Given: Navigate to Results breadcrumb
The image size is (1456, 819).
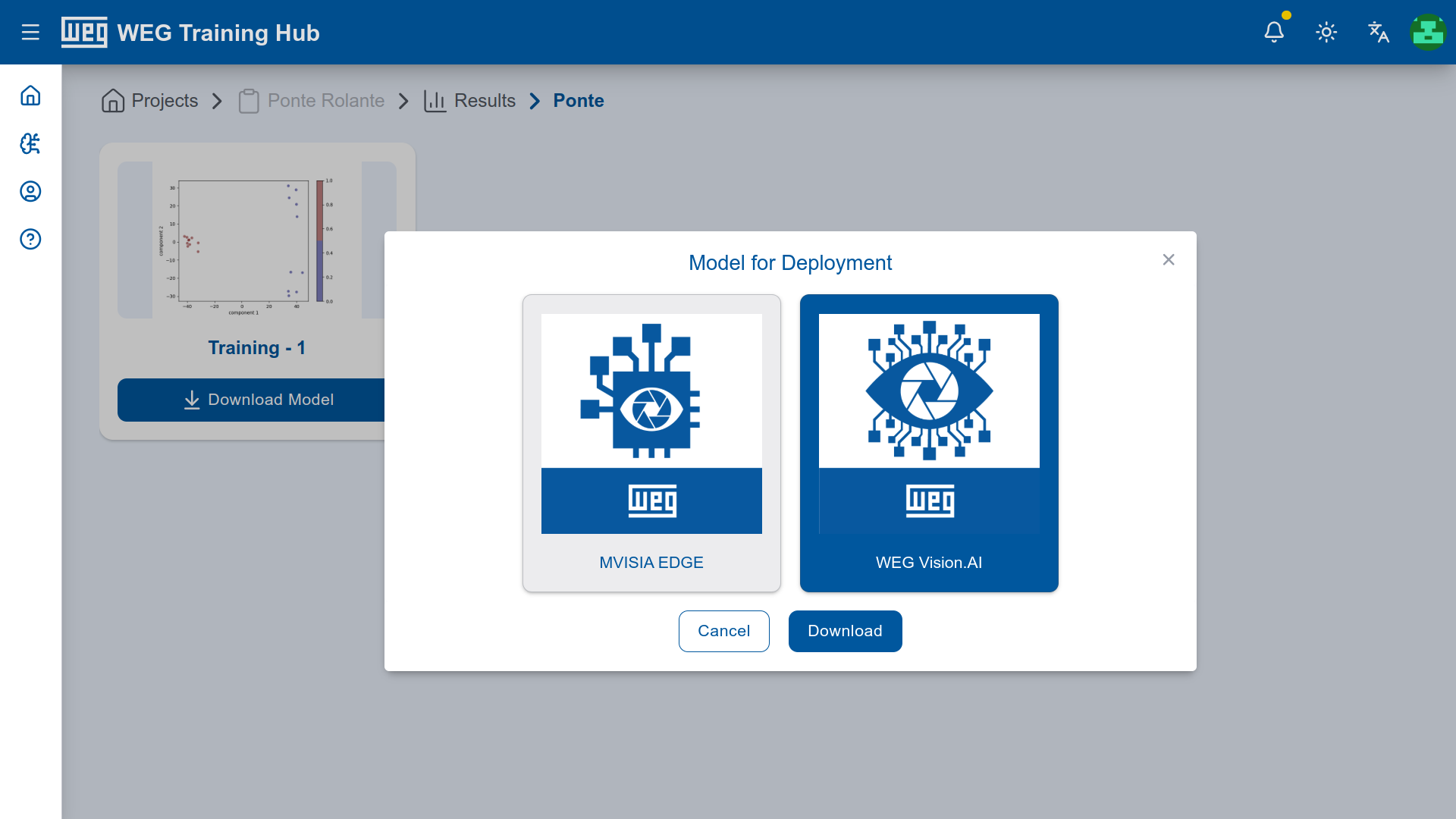Looking at the screenshot, I should pyautogui.click(x=470, y=101).
